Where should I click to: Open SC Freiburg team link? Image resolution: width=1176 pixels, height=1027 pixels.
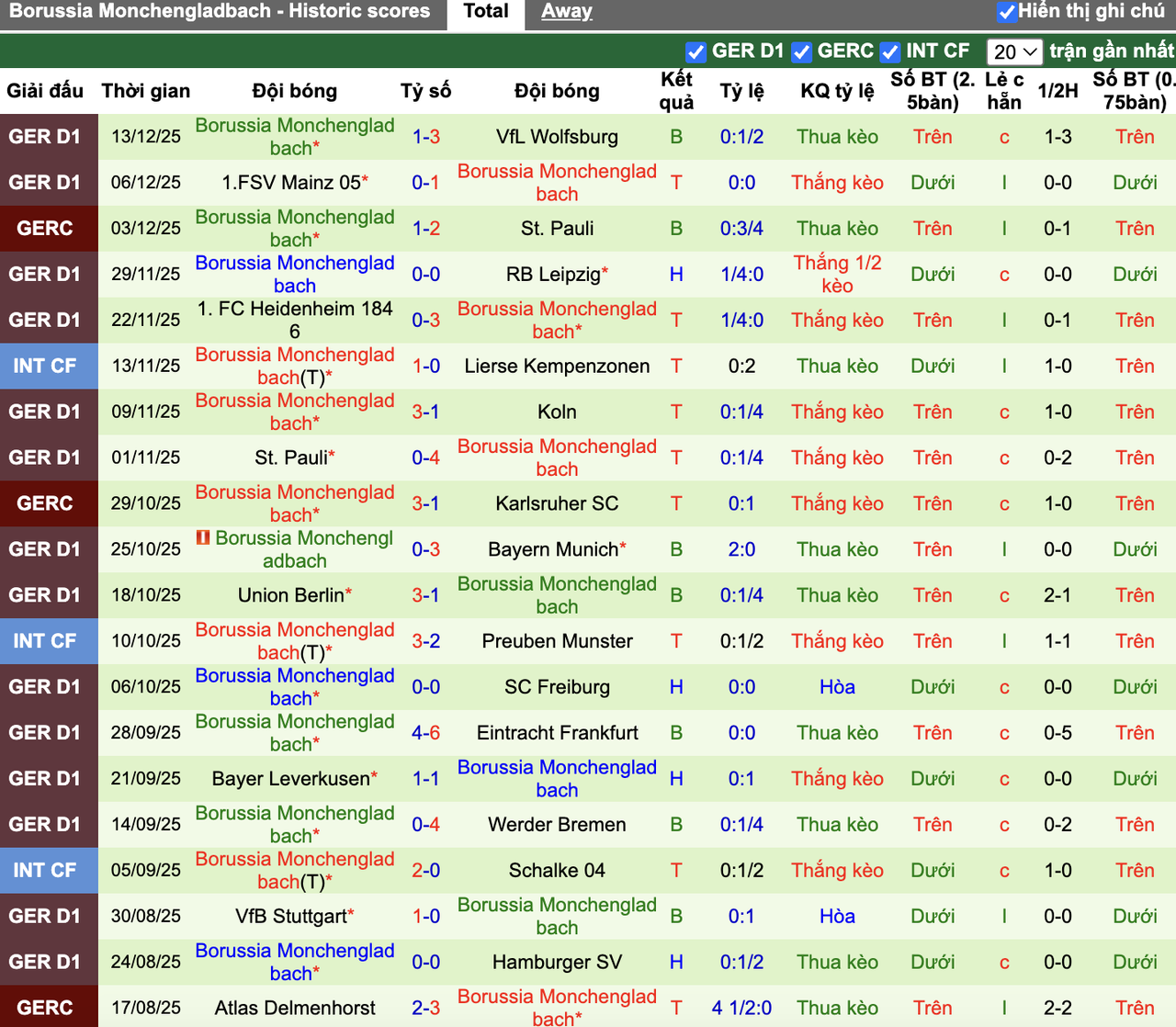tap(557, 688)
